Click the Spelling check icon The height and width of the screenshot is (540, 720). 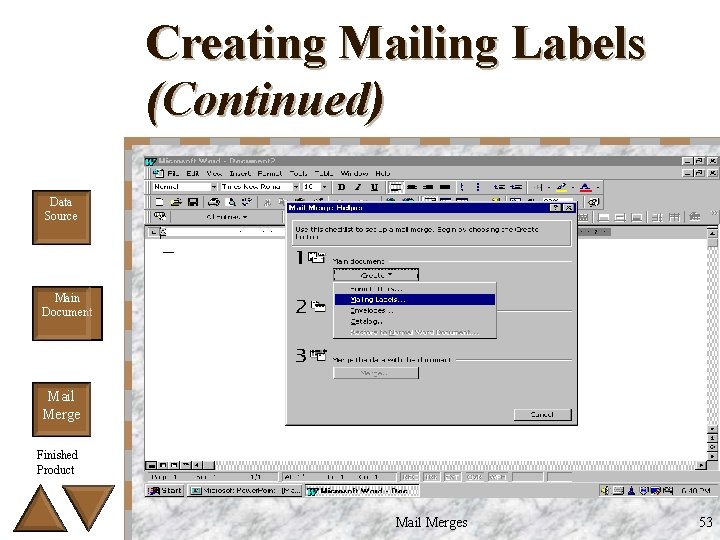click(x=247, y=202)
